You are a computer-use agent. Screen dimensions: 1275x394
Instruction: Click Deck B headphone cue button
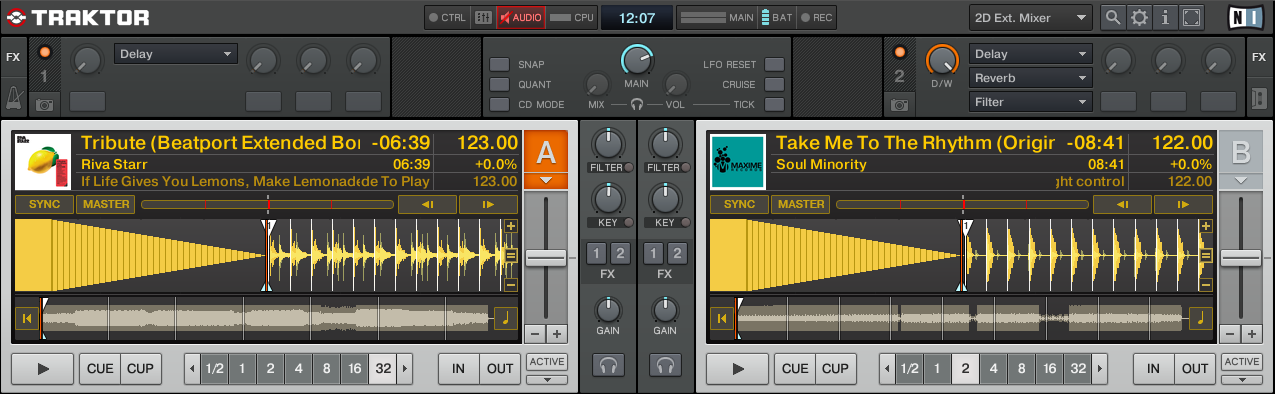pyautogui.click(x=665, y=366)
